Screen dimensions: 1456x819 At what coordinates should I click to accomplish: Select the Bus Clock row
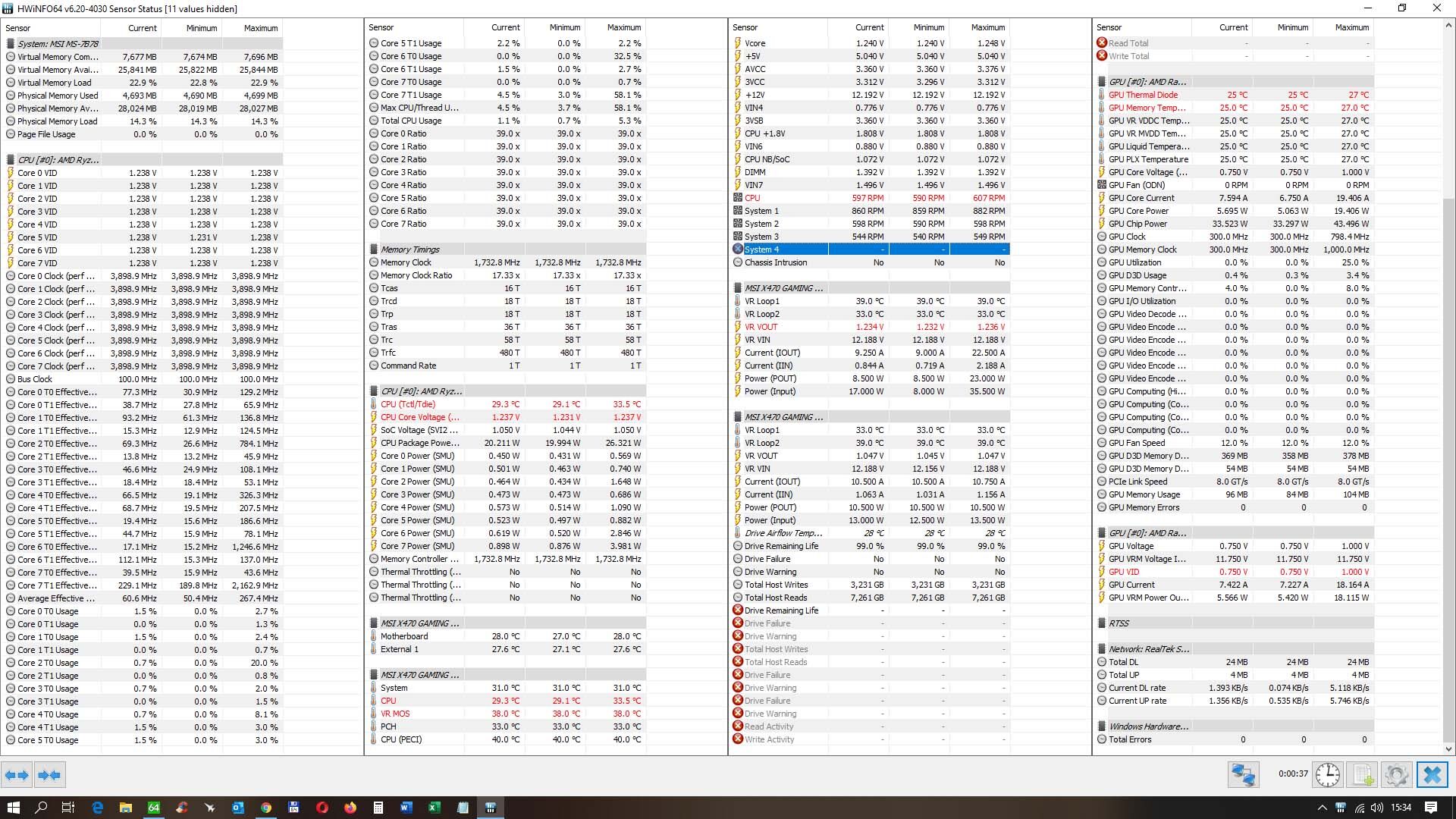click(144, 379)
